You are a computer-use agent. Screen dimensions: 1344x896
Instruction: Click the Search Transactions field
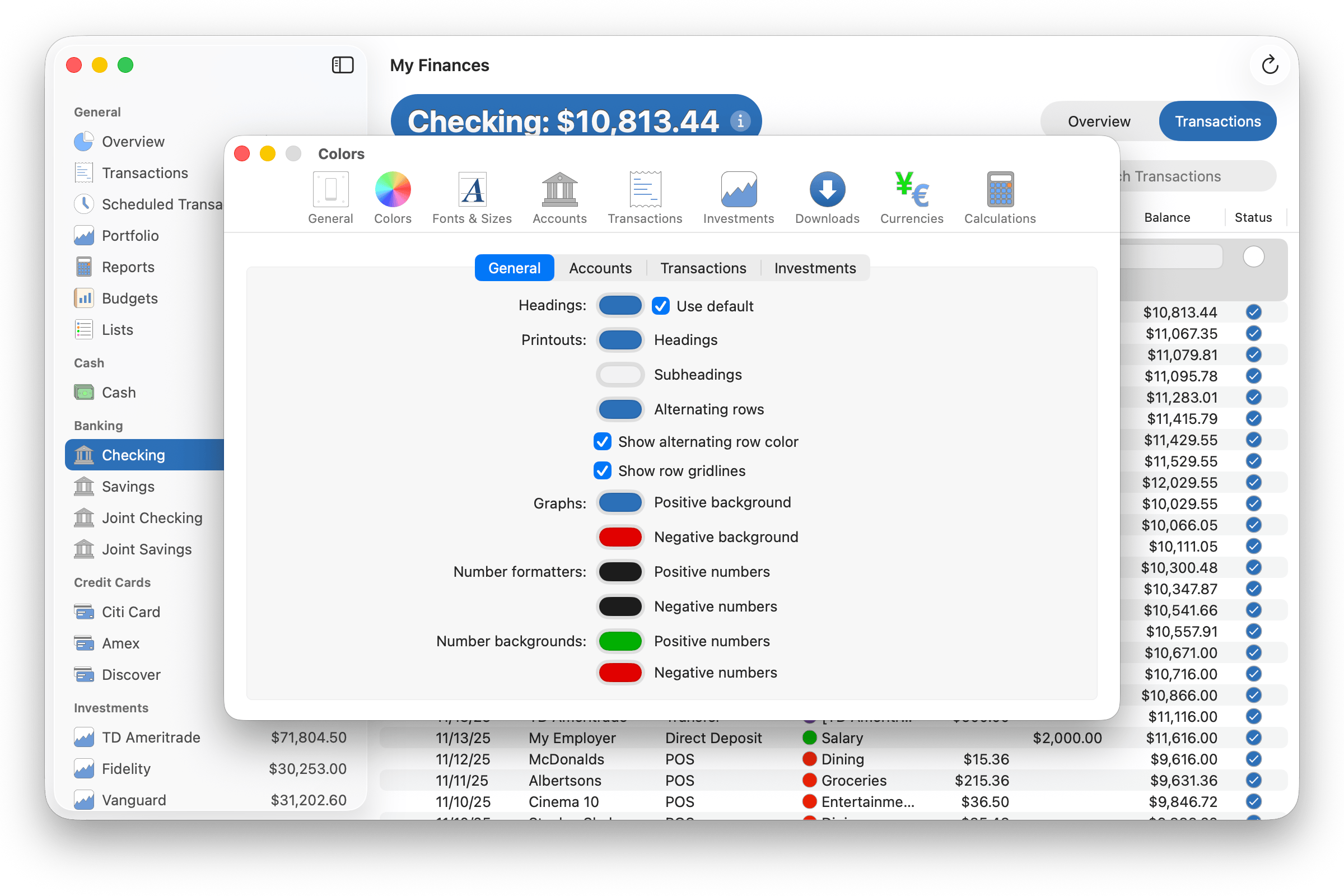point(1188,176)
